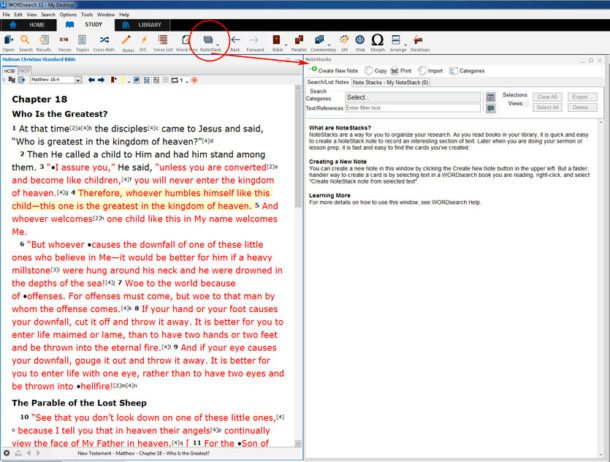The image size is (610, 462).
Task: Open the Notes pencil icon
Action: coord(126,40)
